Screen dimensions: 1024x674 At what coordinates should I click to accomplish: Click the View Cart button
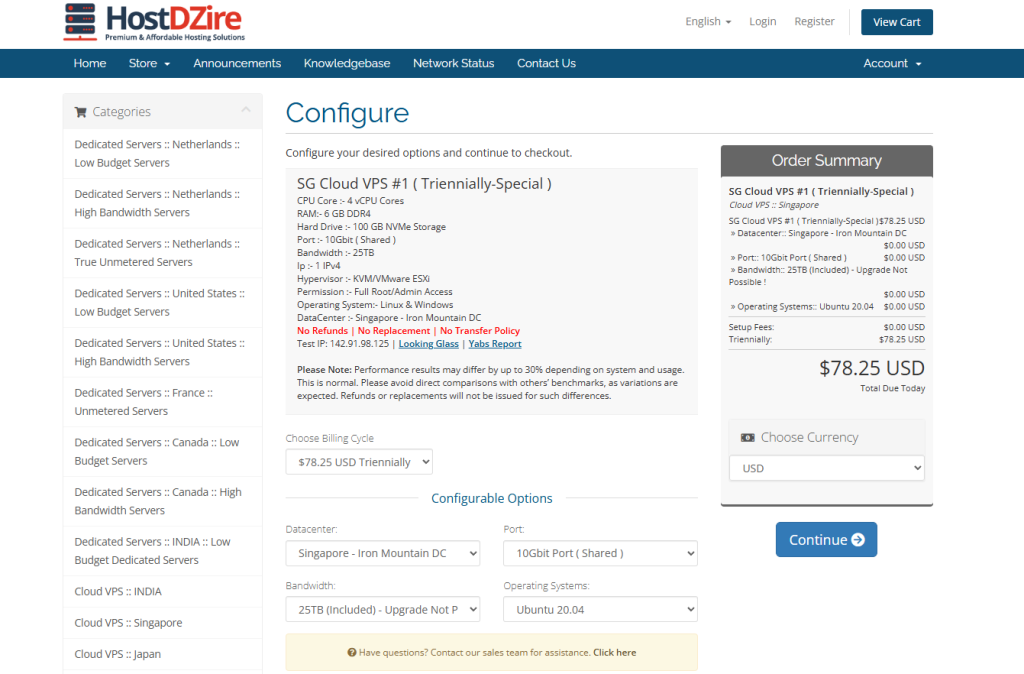896,22
